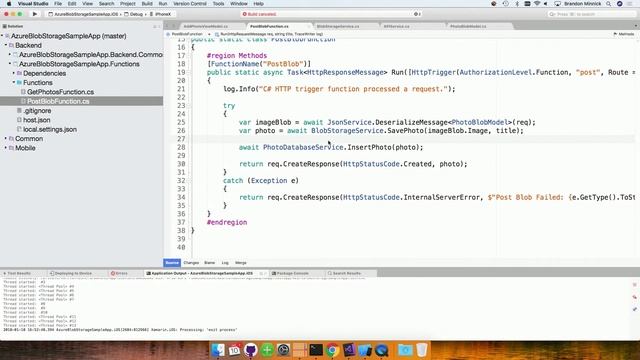Switch to BlobStorageService.cs tab
The image size is (640, 360).
click(x=338, y=26)
